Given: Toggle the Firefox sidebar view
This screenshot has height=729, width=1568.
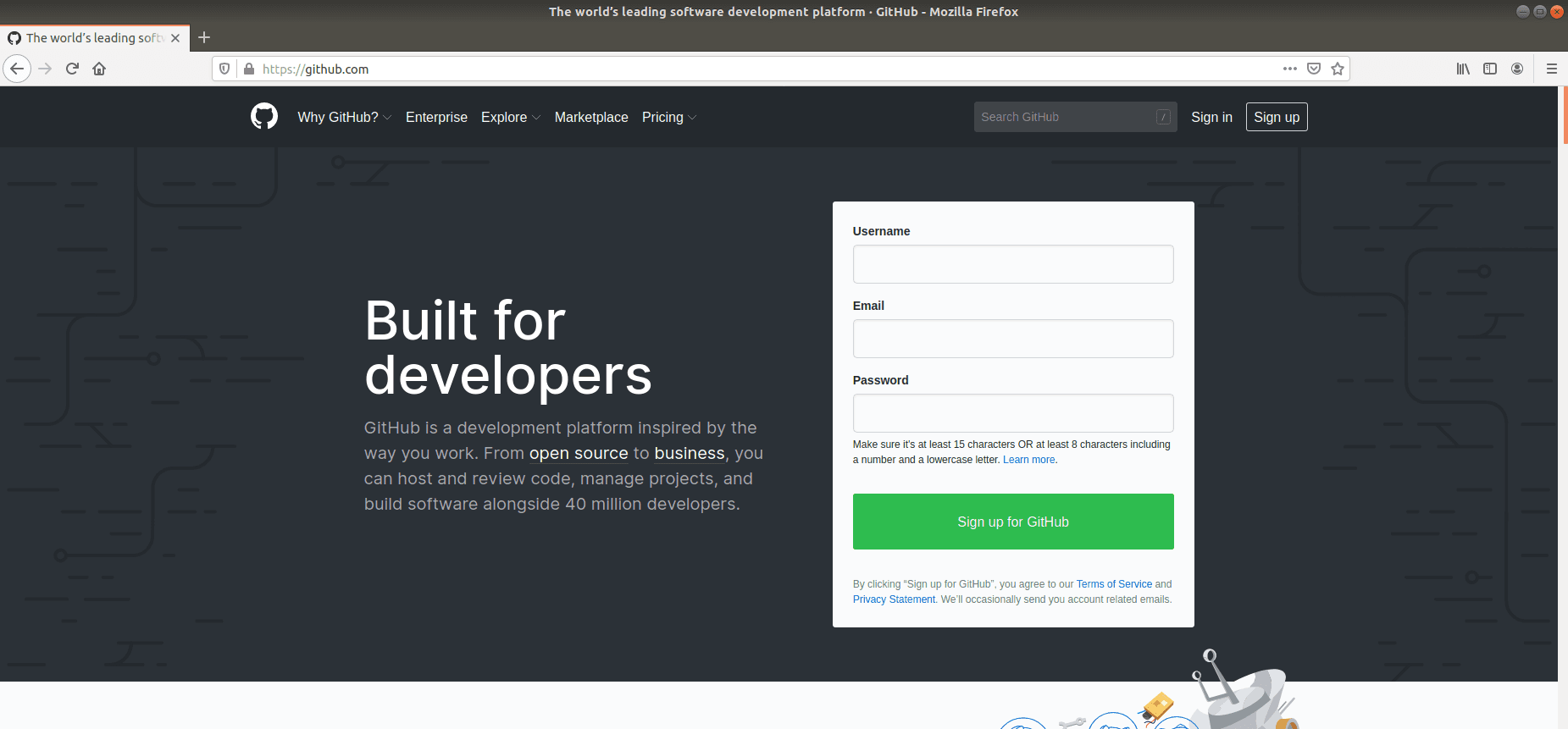Looking at the screenshot, I should [x=1490, y=69].
